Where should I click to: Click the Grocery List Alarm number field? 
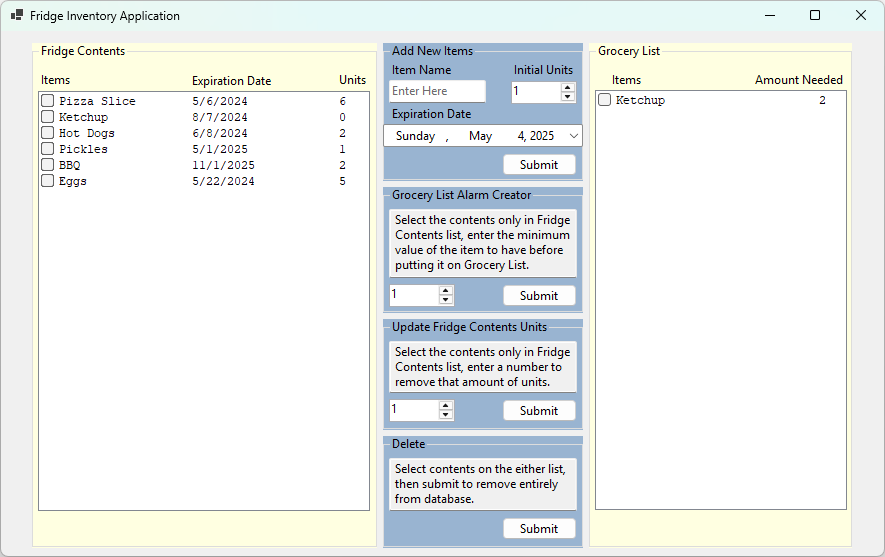(x=414, y=295)
